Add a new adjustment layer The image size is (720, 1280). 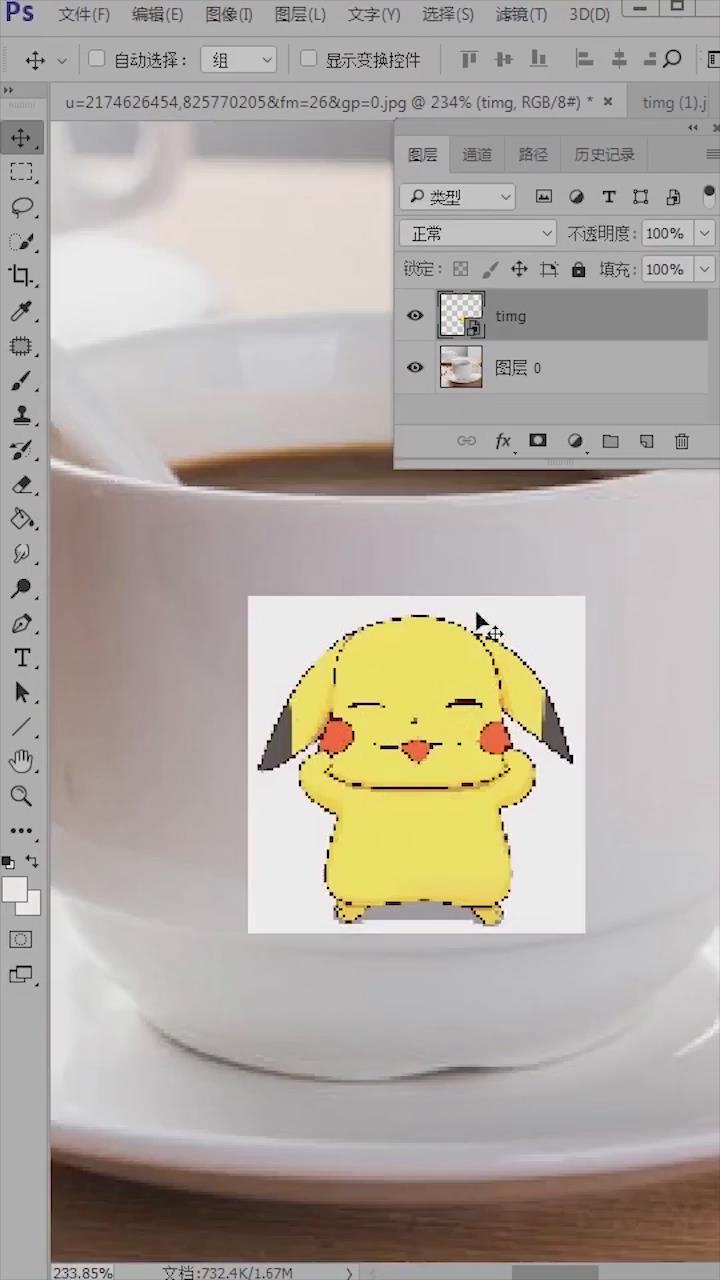tap(575, 441)
